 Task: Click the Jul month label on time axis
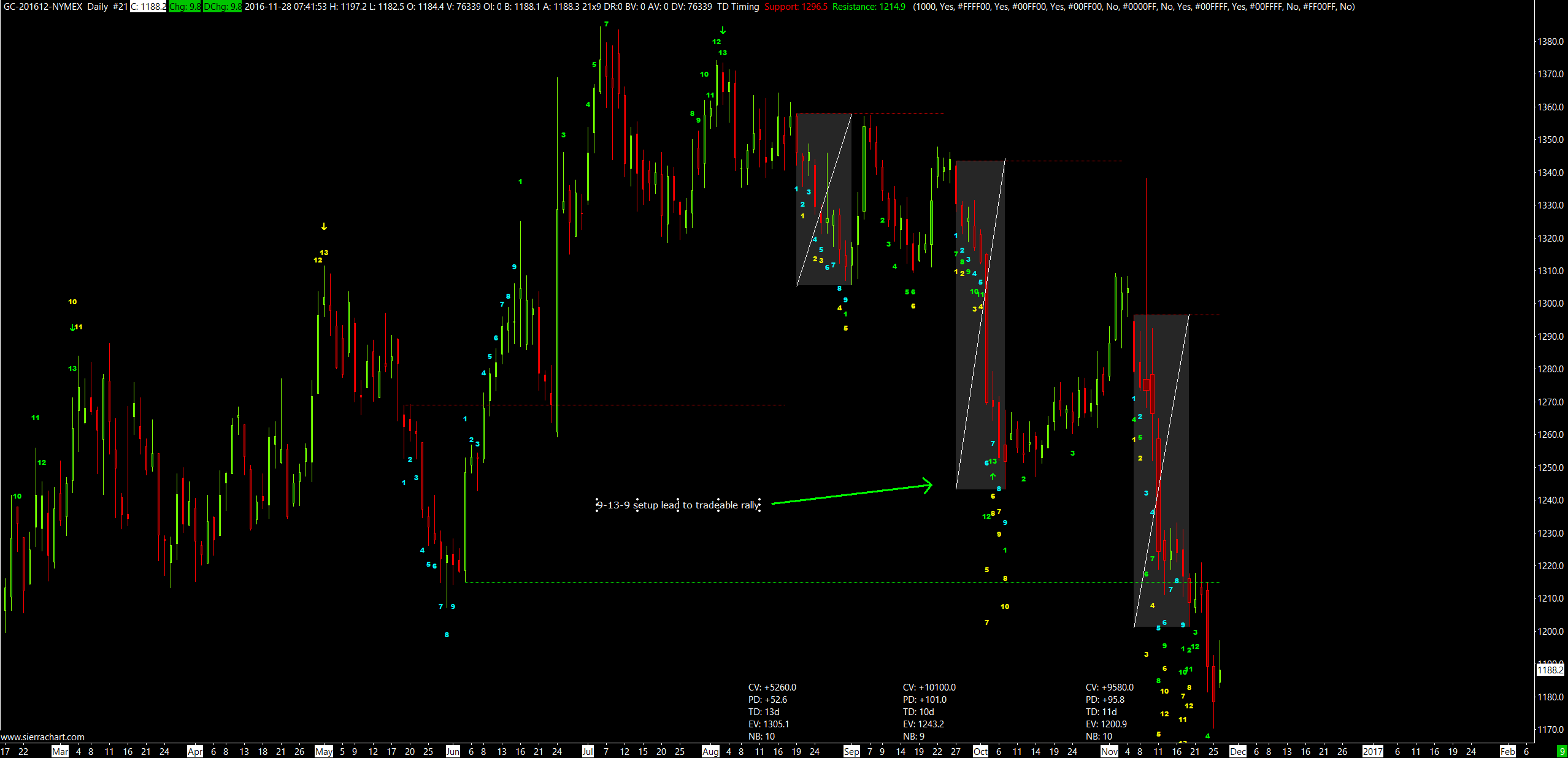(588, 751)
